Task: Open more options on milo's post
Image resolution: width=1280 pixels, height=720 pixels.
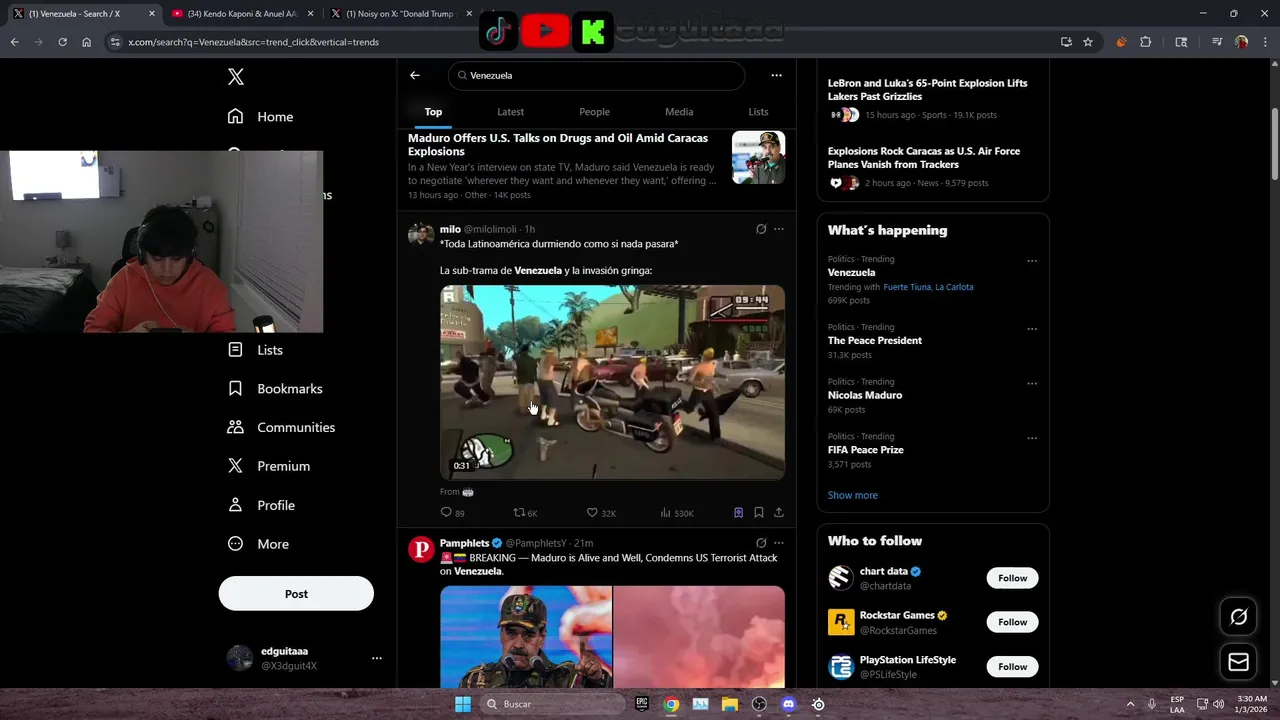Action: click(779, 229)
